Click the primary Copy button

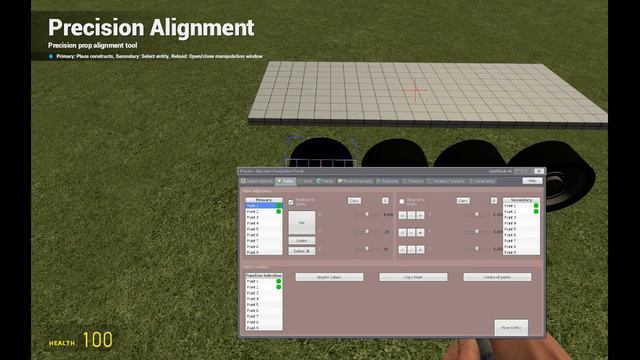click(x=354, y=200)
